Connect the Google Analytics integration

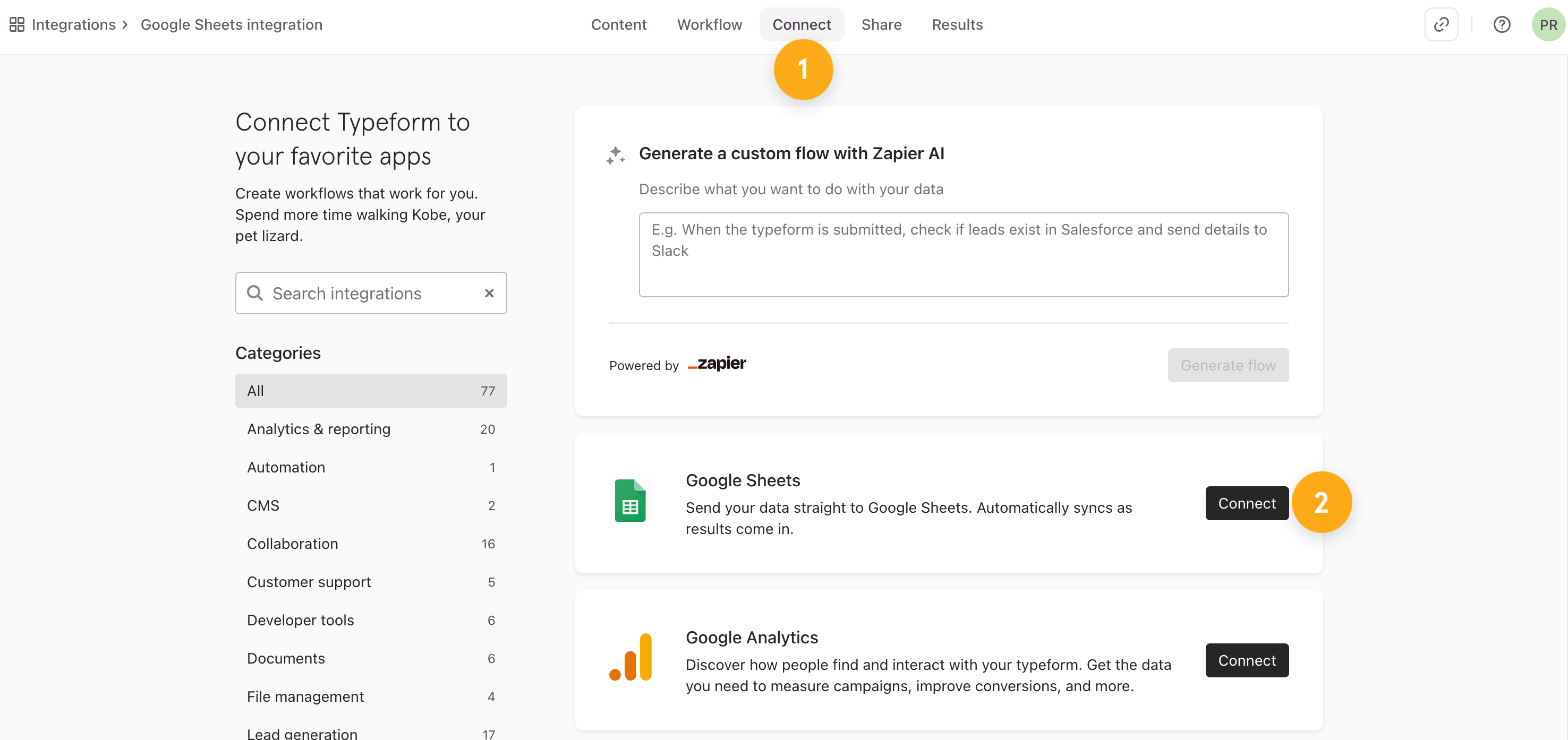(x=1247, y=660)
